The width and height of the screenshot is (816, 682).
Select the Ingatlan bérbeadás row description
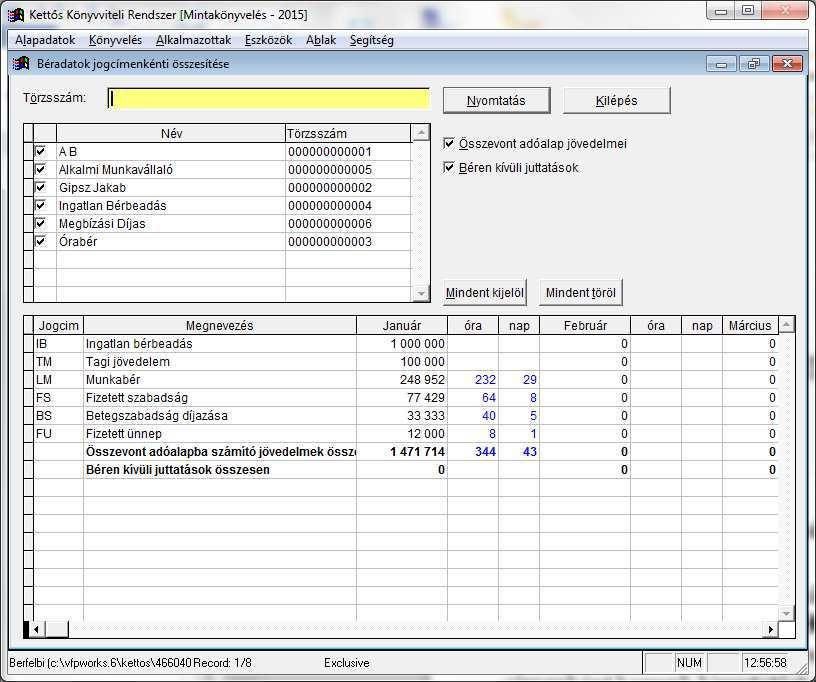coord(220,344)
